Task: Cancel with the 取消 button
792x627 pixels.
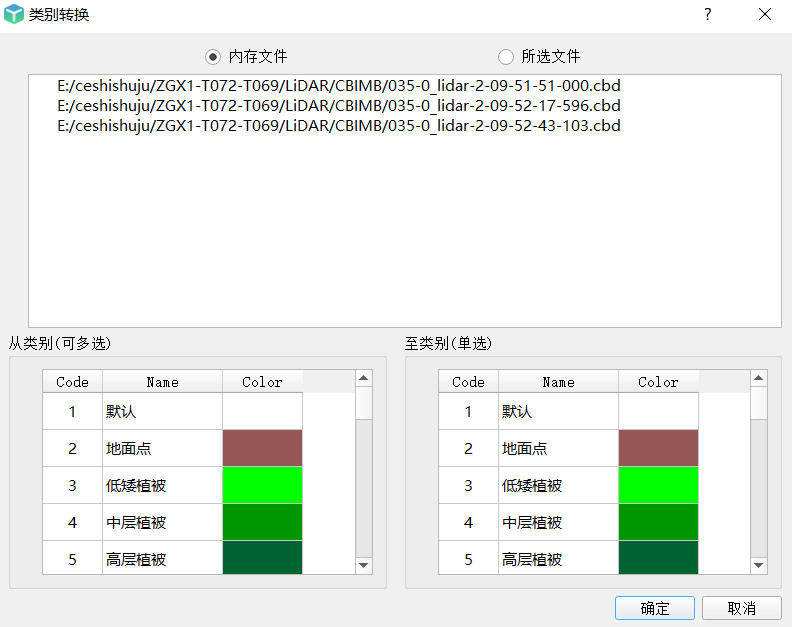Action: (741, 608)
